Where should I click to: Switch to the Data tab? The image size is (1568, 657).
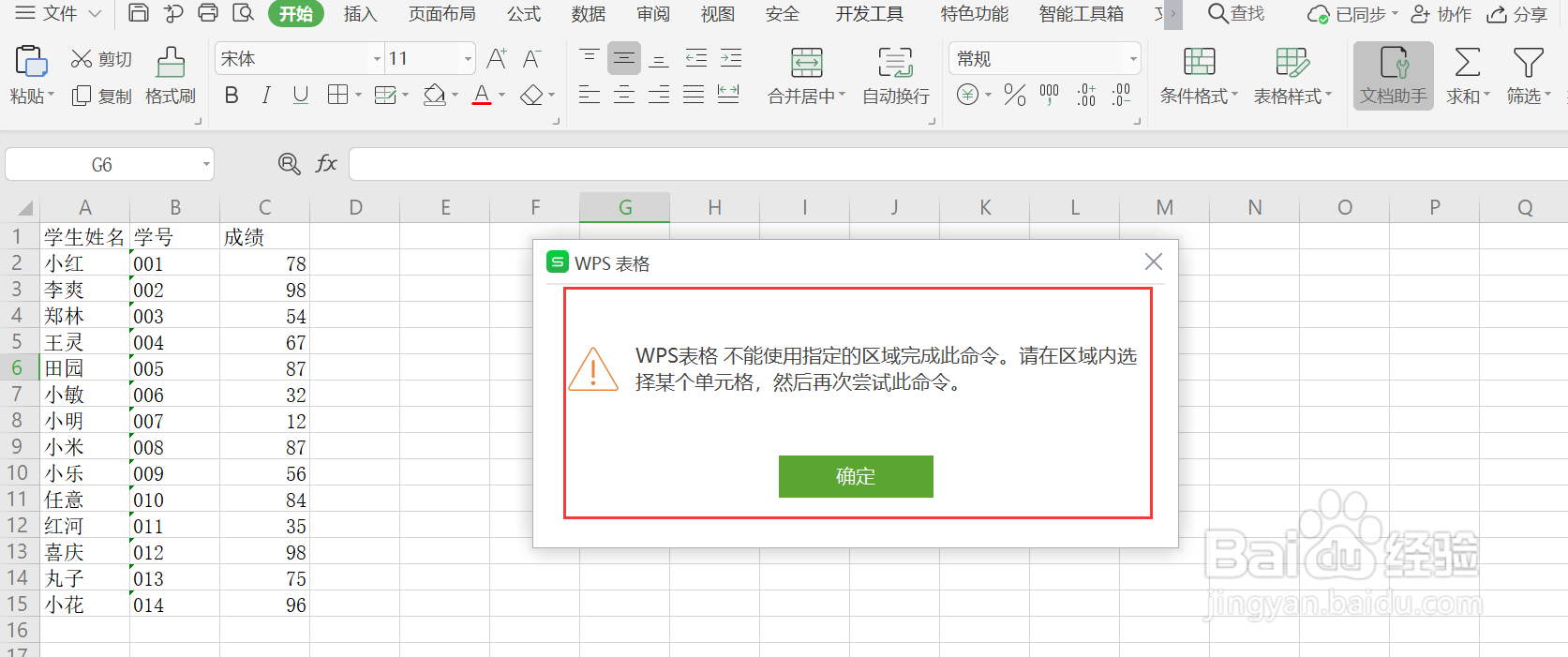point(589,14)
